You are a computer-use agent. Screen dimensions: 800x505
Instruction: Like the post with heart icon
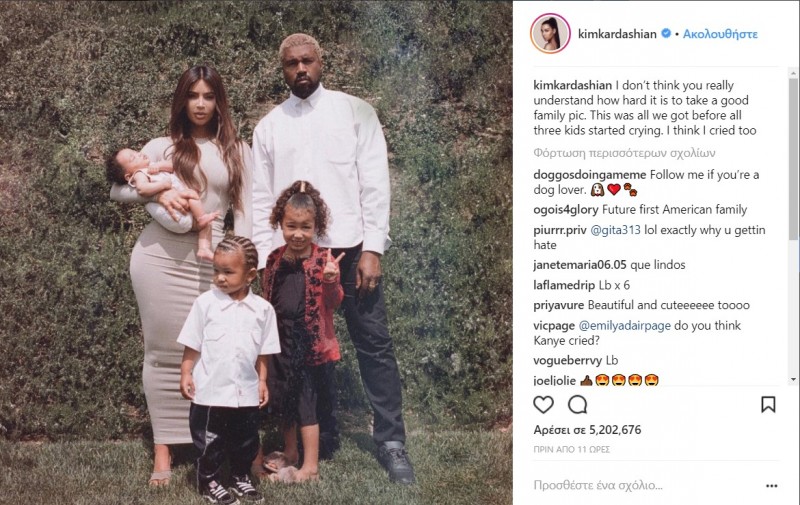543,405
